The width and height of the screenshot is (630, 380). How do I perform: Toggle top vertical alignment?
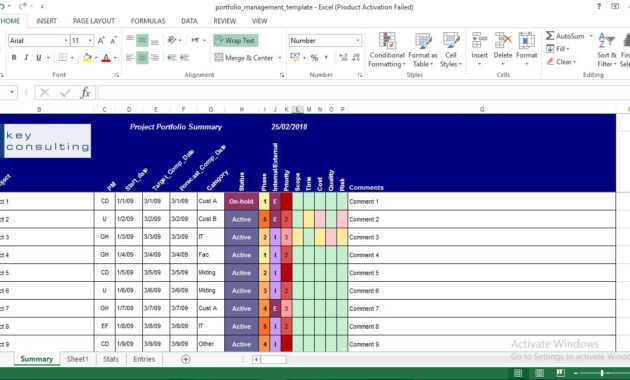130,39
